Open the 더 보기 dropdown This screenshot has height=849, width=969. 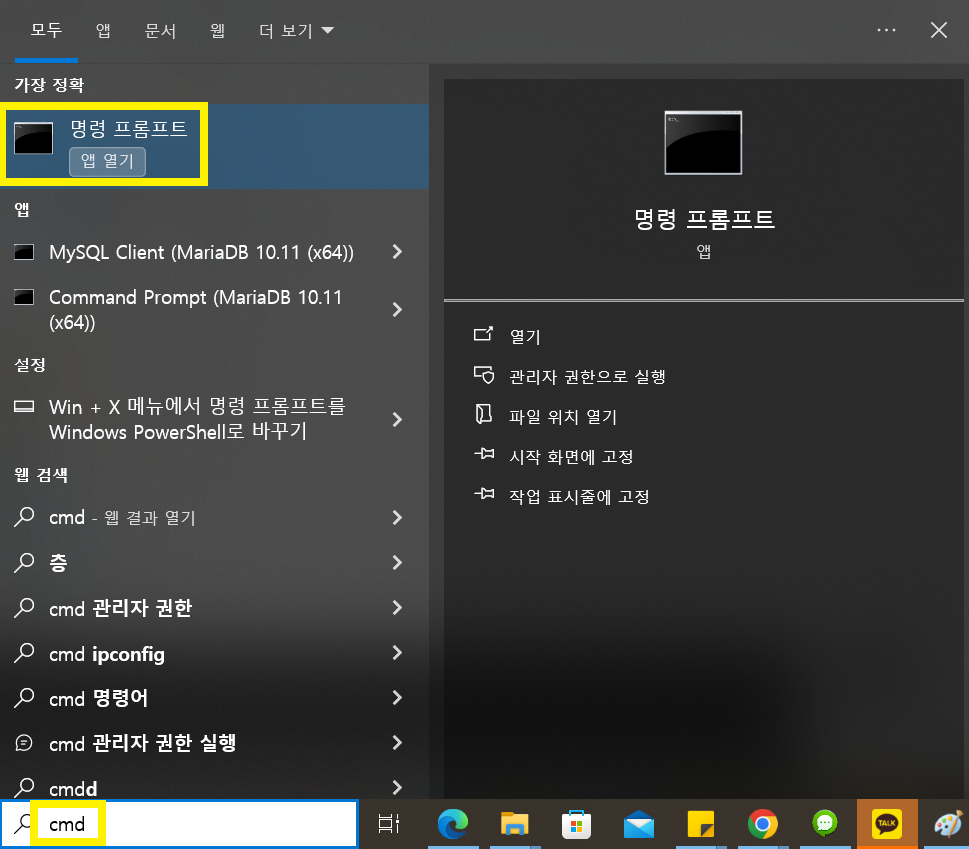click(x=297, y=30)
